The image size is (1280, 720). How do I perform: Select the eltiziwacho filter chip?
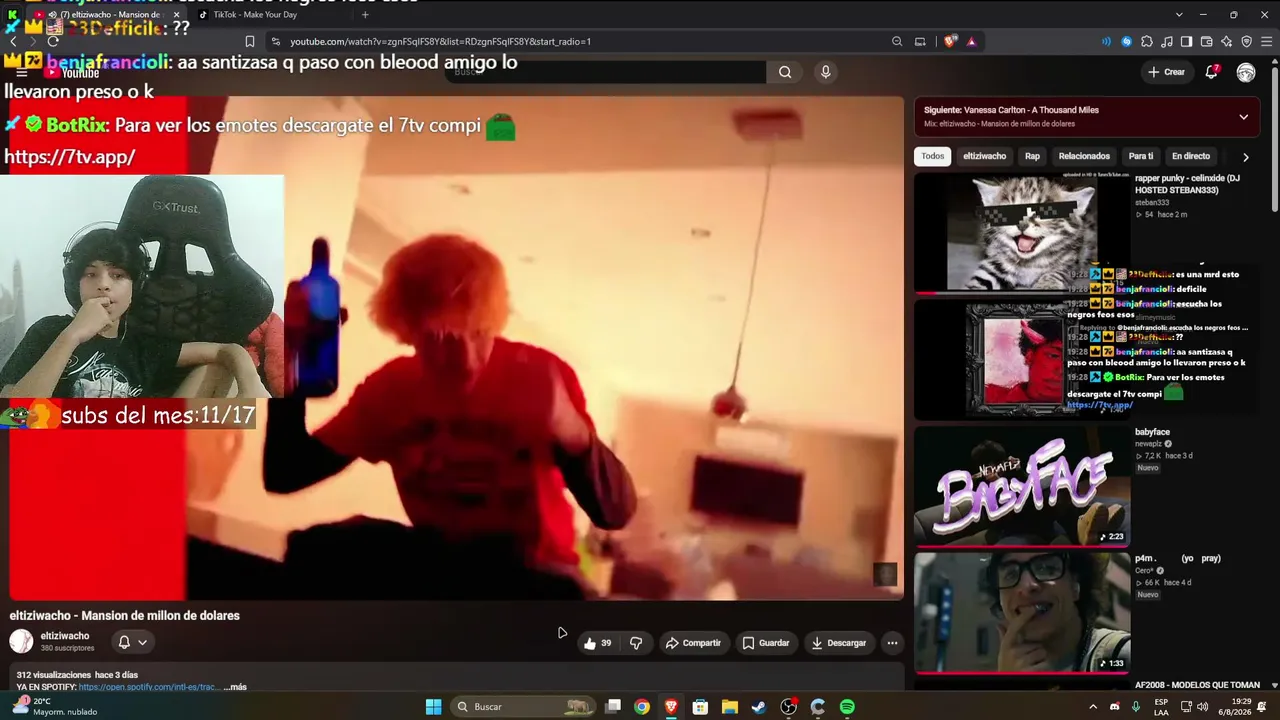click(x=984, y=156)
